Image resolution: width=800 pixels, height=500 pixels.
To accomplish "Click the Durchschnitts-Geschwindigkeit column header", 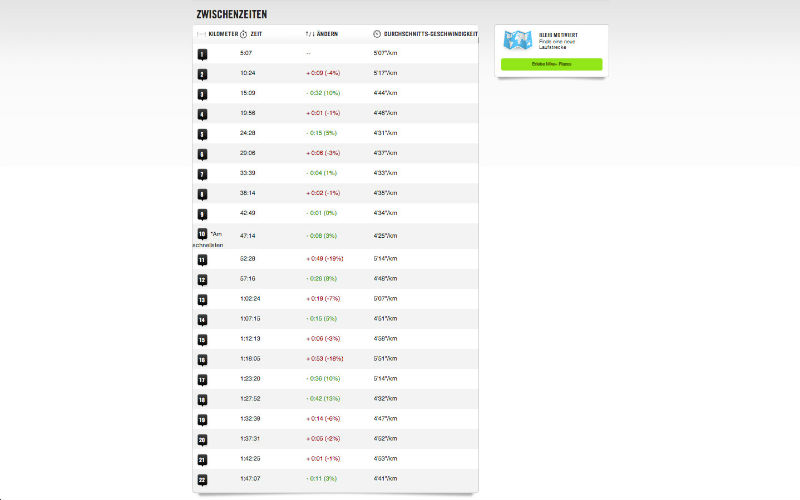I will (431, 34).
